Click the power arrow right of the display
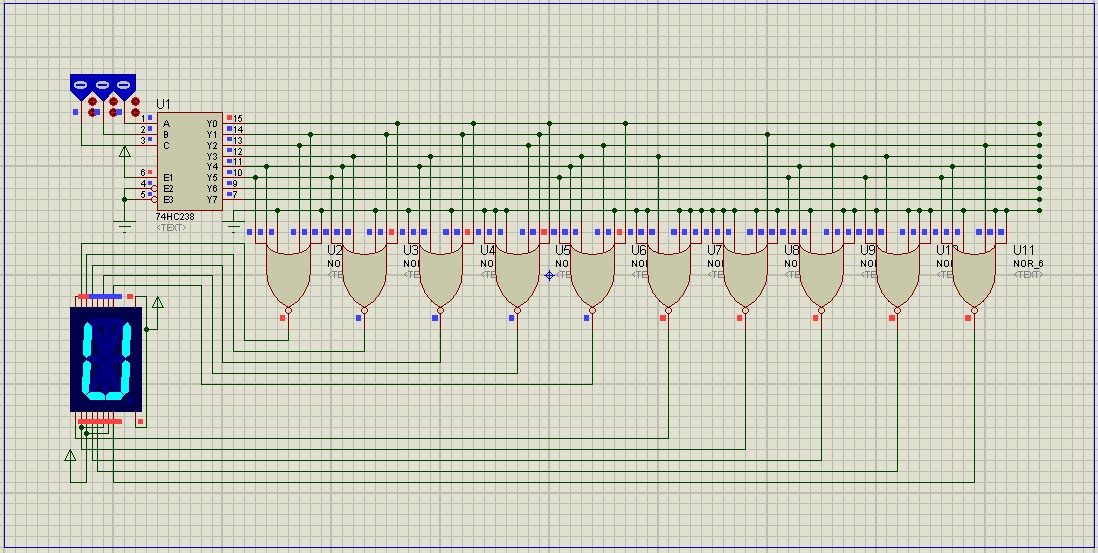Screen dimensions: 1098x553 pos(157,302)
